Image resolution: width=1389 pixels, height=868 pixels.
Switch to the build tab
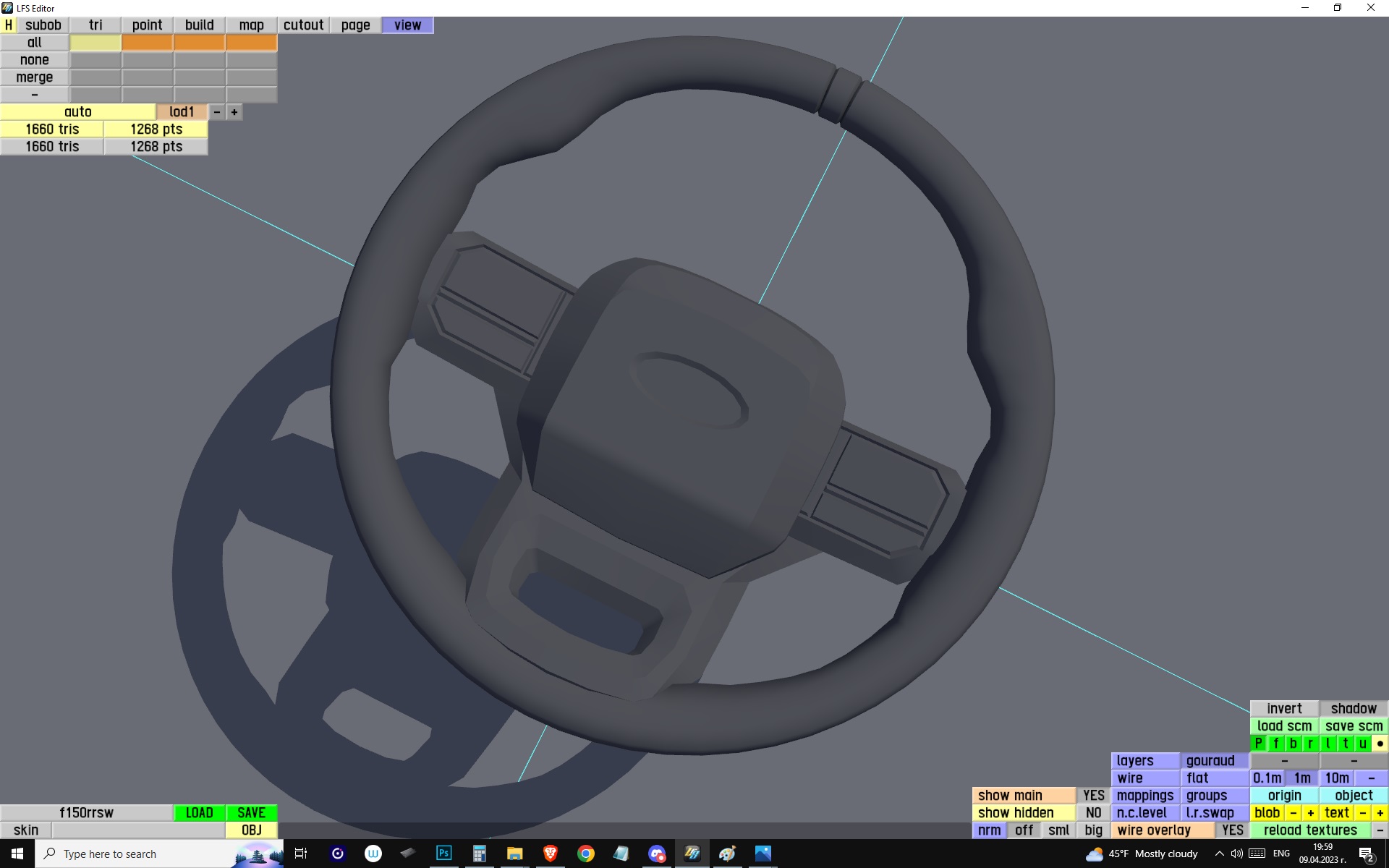tap(199, 25)
